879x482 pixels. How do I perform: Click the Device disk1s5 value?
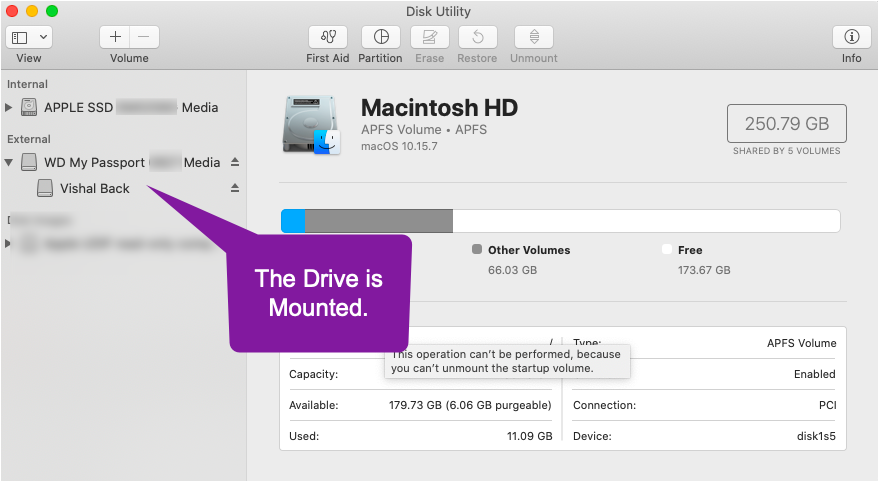[x=816, y=436]
